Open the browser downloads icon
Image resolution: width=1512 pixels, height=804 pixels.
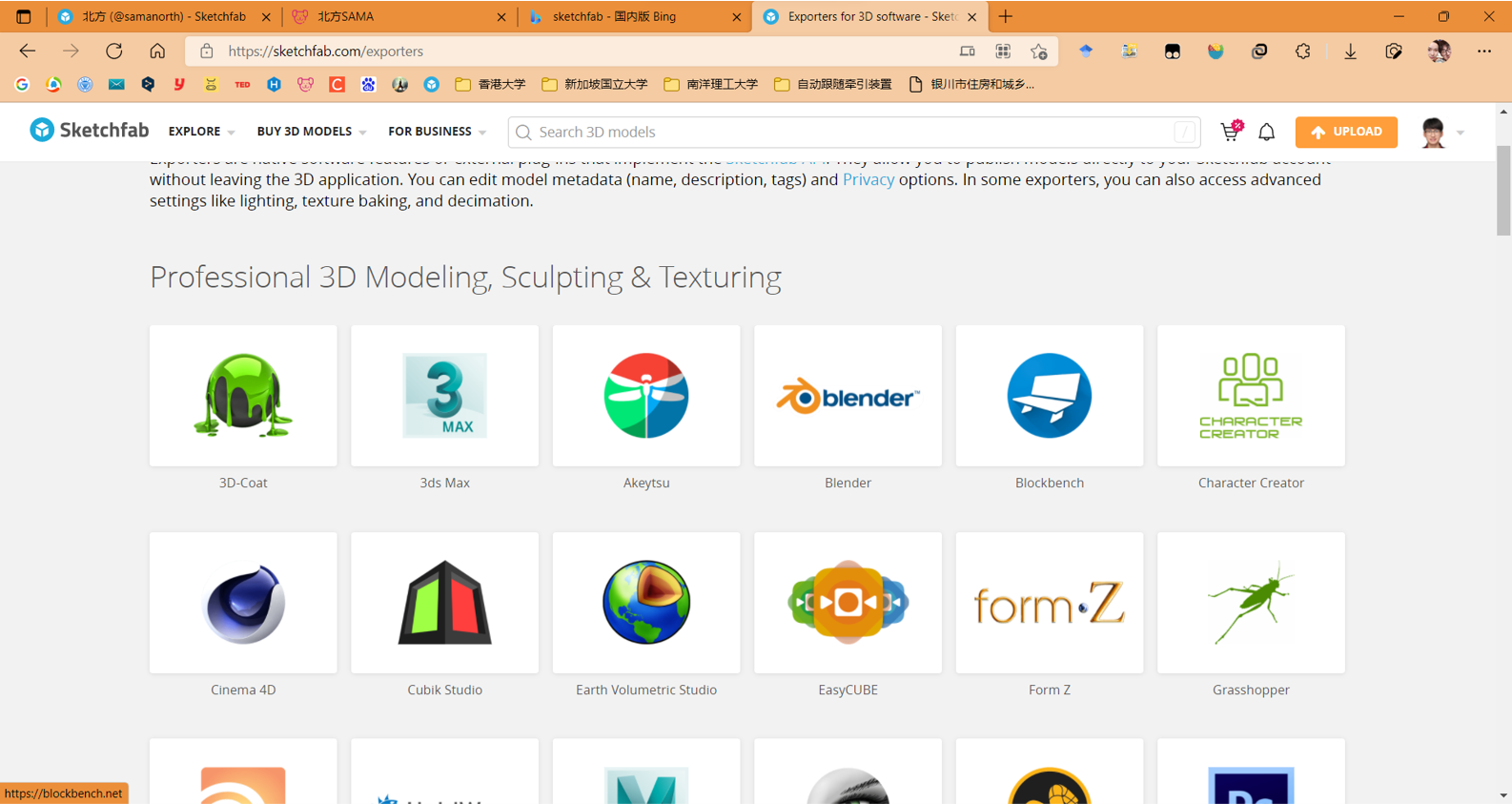1350,52
